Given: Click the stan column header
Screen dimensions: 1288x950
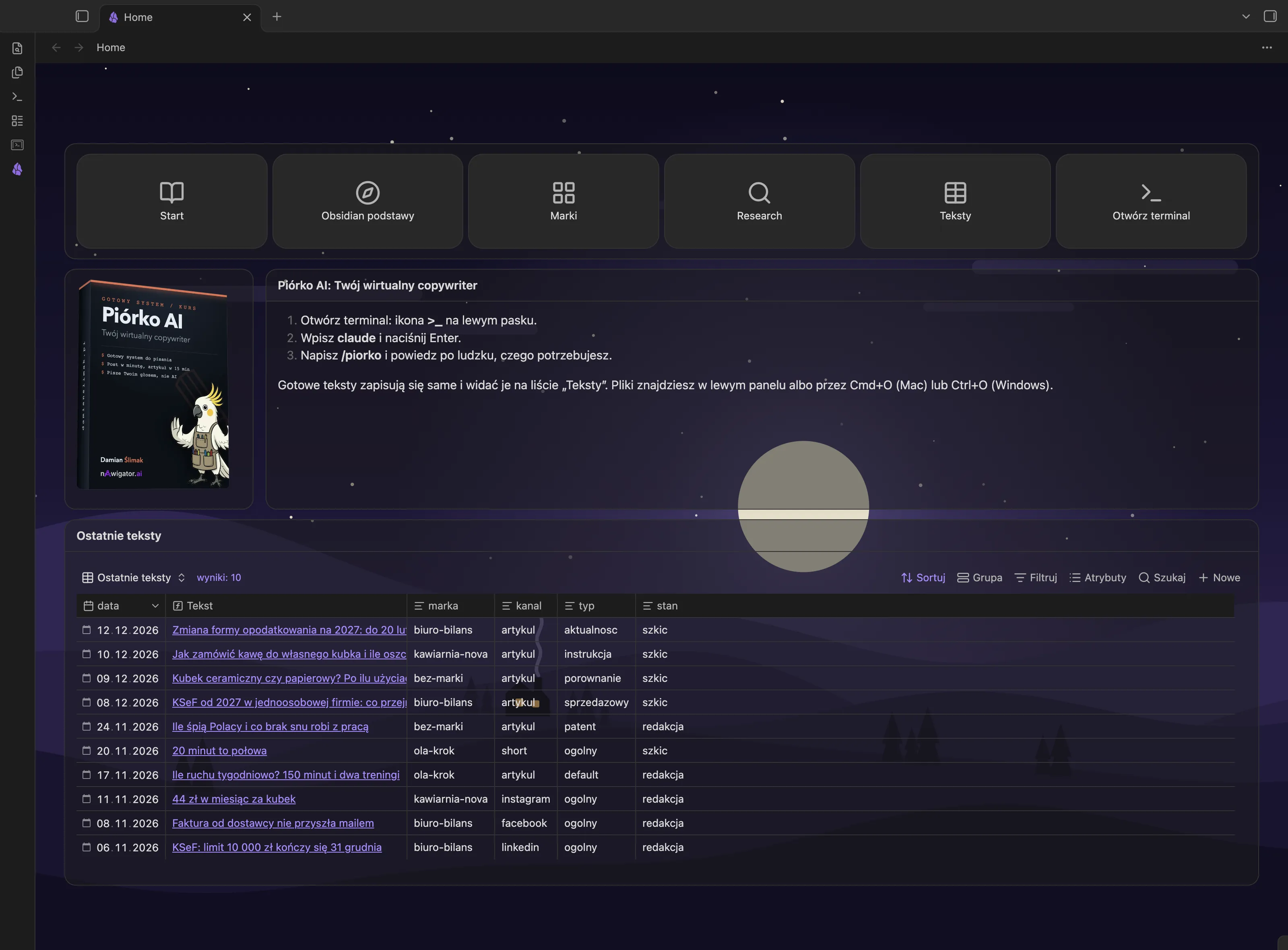Looking at the screenshot, I should (x=934, y=605).
